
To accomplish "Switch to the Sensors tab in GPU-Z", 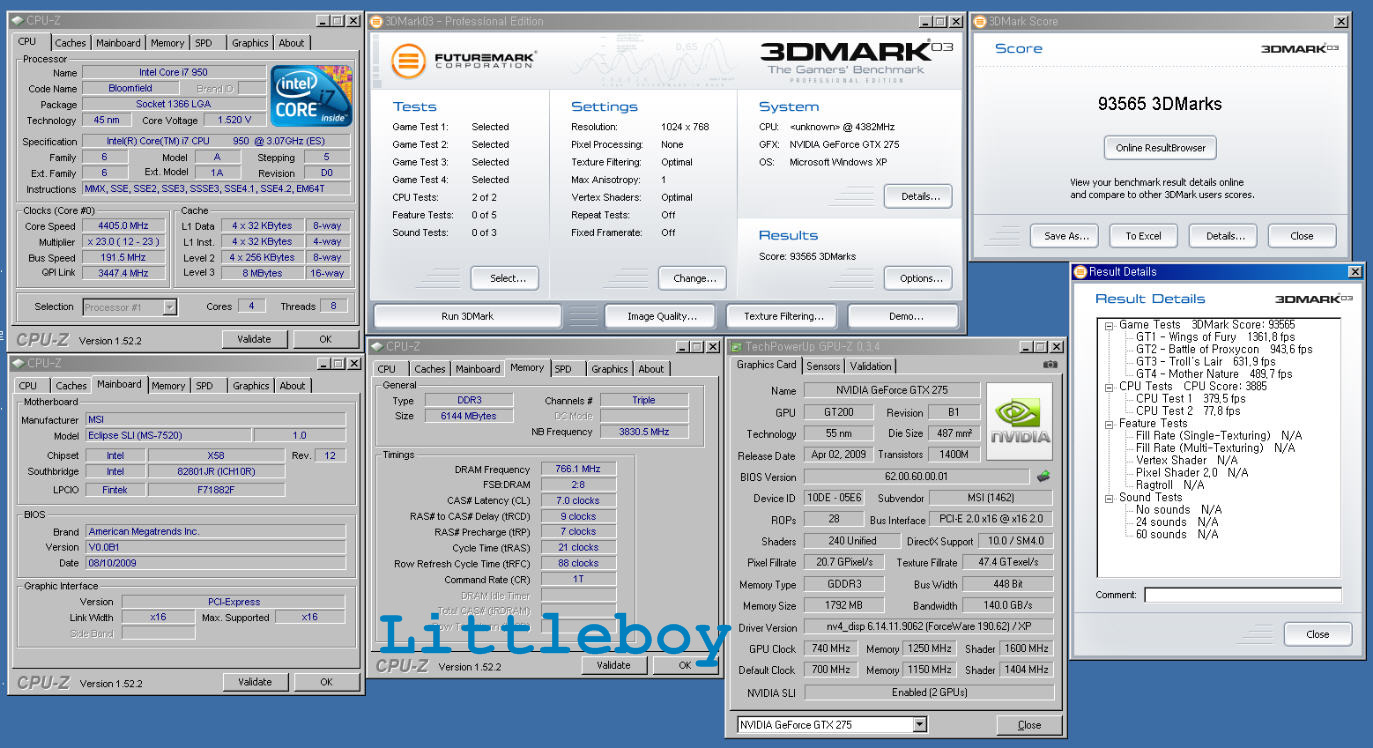I will [x=823, y=366].
